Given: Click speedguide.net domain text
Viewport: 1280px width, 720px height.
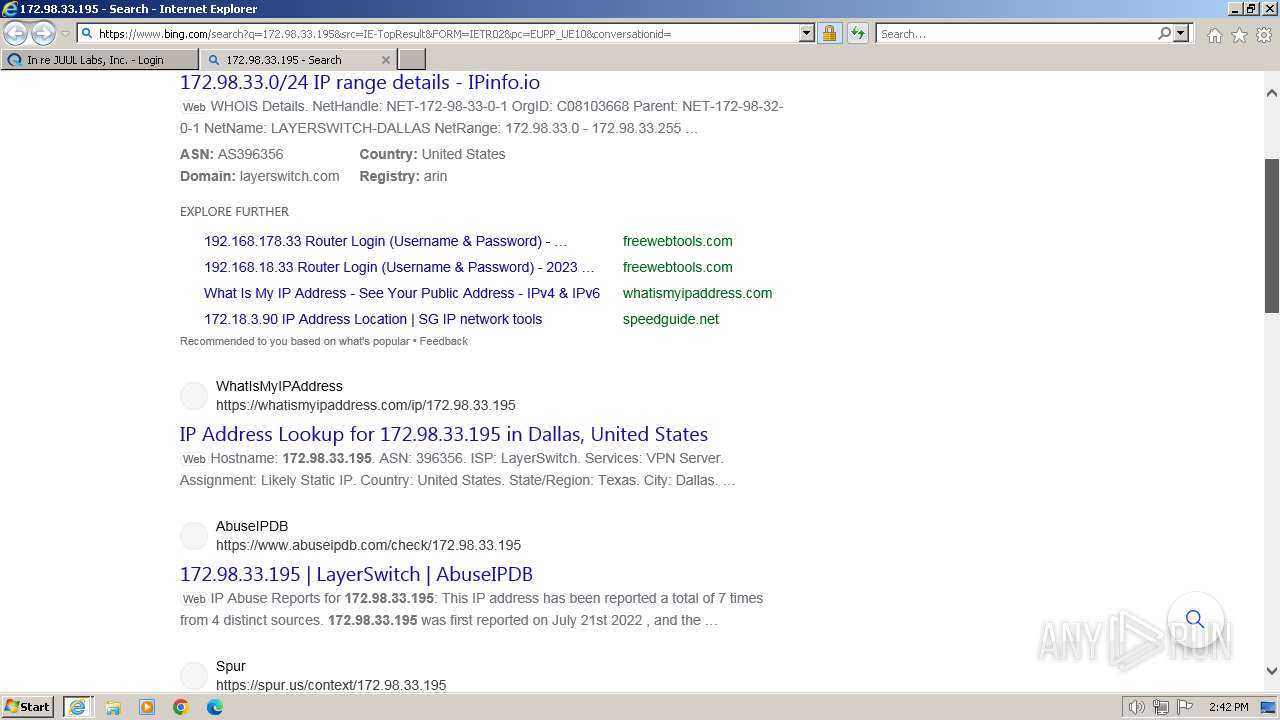Looking at the screenshot, I should point(671,319).
